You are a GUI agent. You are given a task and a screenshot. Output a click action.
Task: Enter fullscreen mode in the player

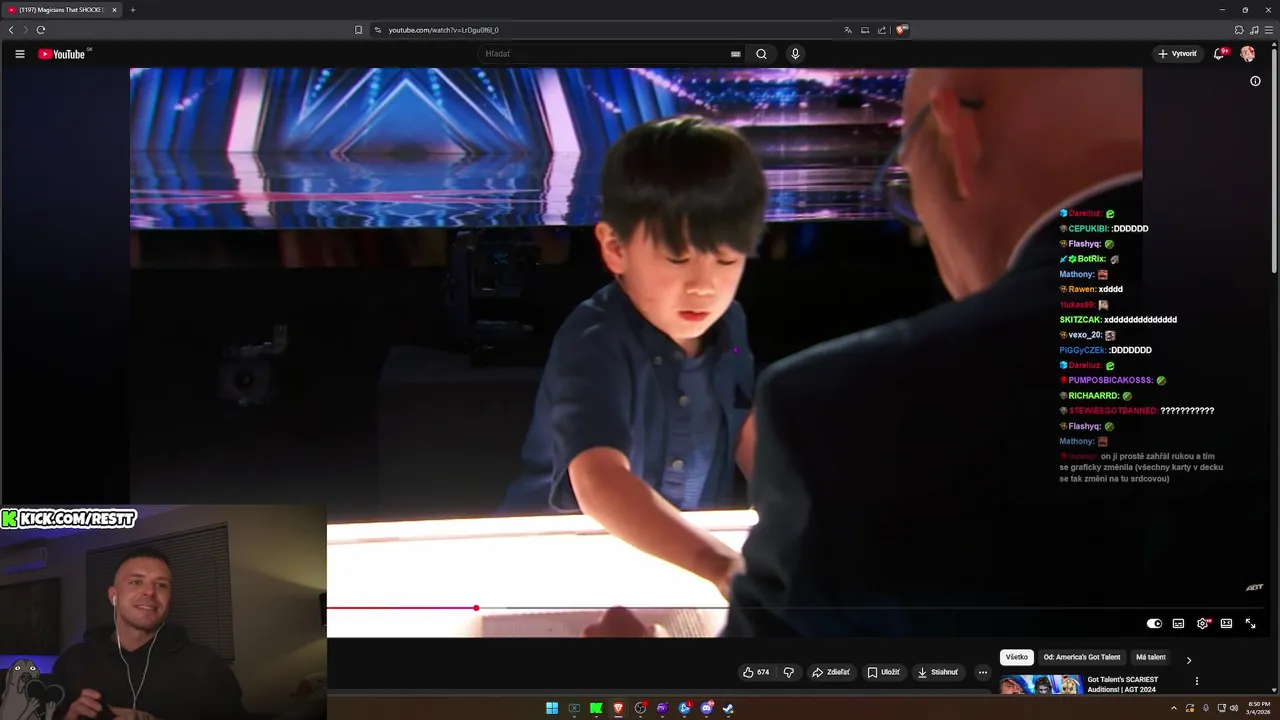(1250, 624)
